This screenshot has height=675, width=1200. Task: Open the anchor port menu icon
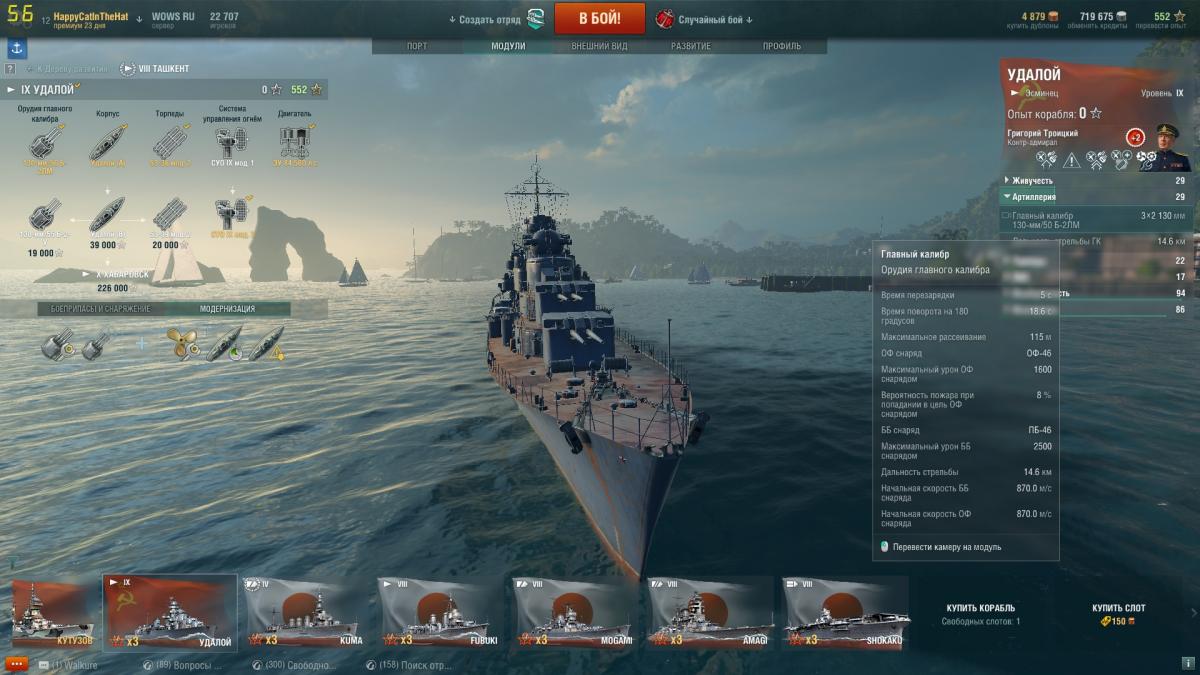click(17, 49)
